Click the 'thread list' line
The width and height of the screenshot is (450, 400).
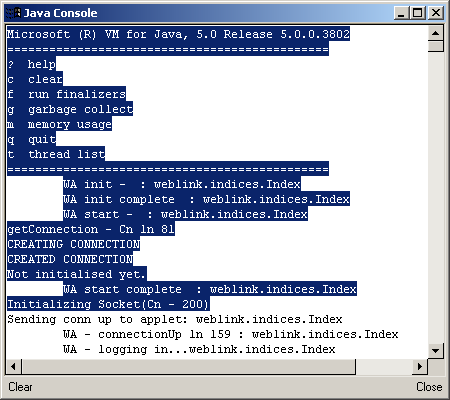[x=56, y=154]
